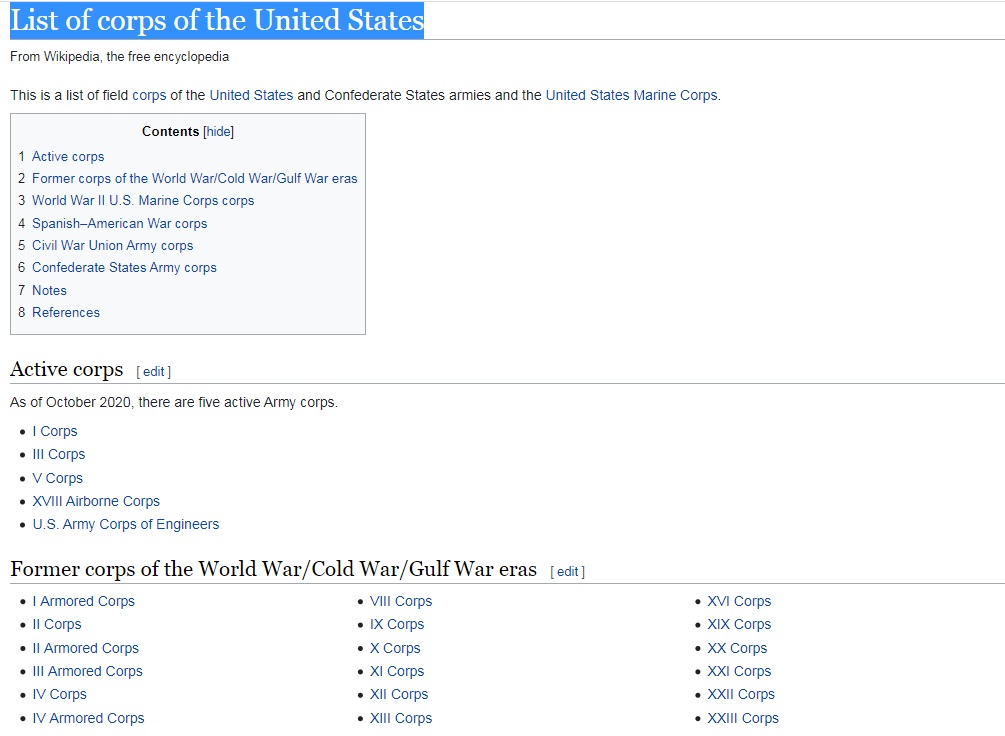Open the VIII Corps link
The width and height of the screenshot is (1005, 736).
pyautogui.click(x=401, y=601)
